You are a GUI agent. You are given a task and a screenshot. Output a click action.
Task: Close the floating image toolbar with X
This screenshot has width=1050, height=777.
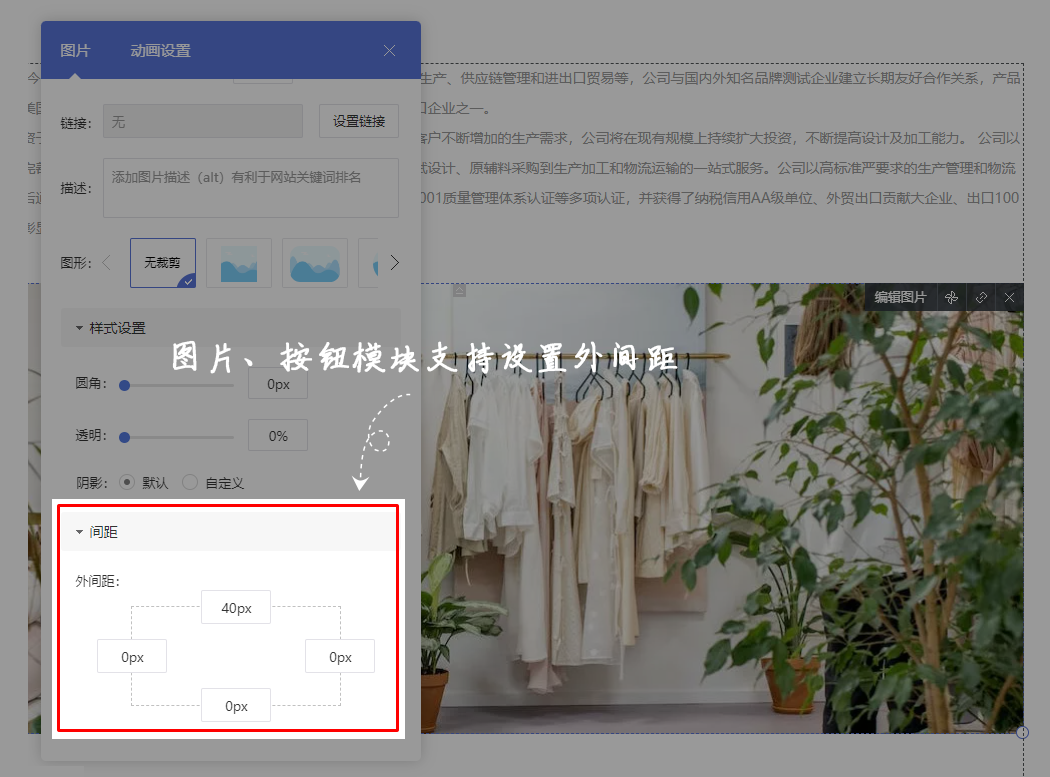[x=1009, y=297]
